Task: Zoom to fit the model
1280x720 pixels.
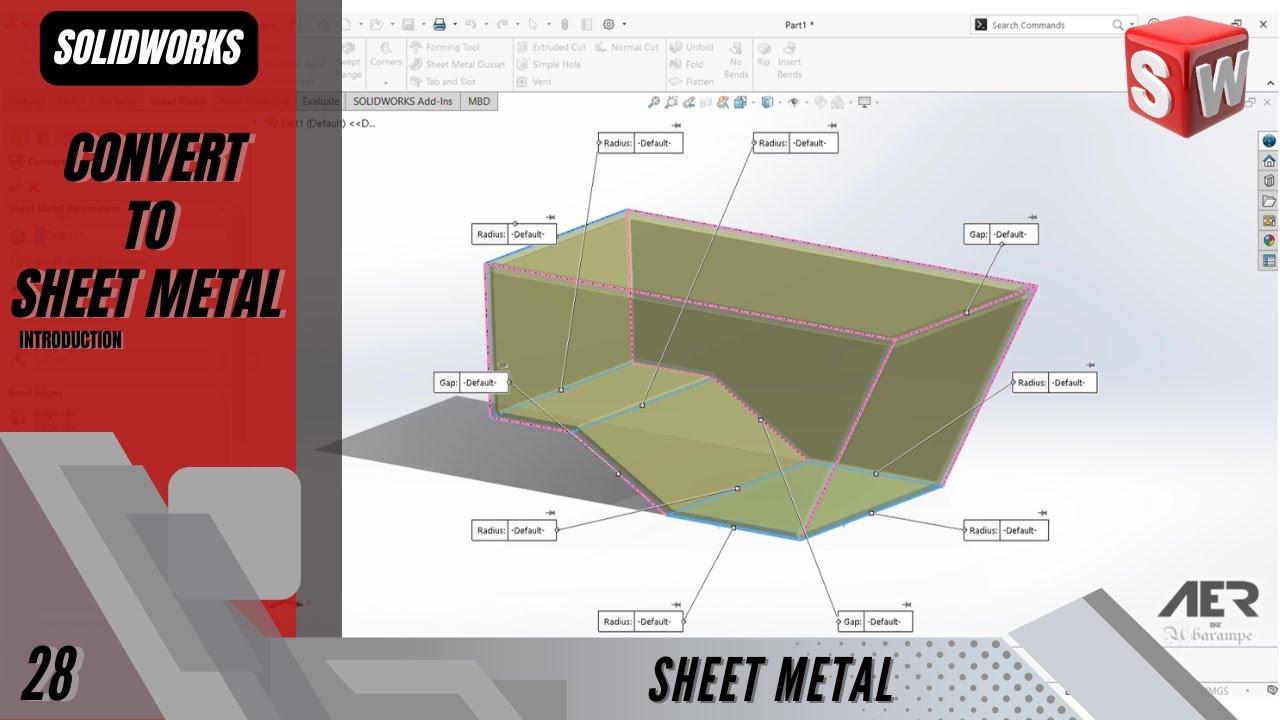Action: 654,101
